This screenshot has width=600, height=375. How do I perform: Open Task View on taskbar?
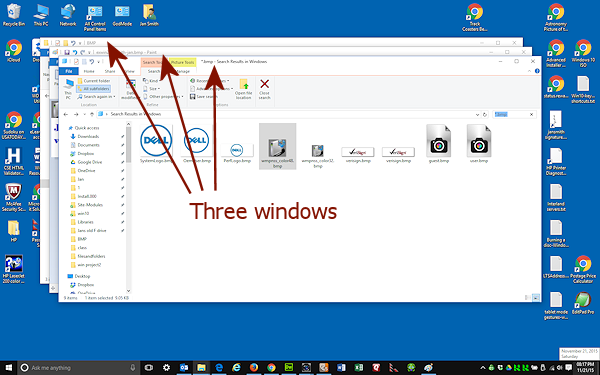149,368
